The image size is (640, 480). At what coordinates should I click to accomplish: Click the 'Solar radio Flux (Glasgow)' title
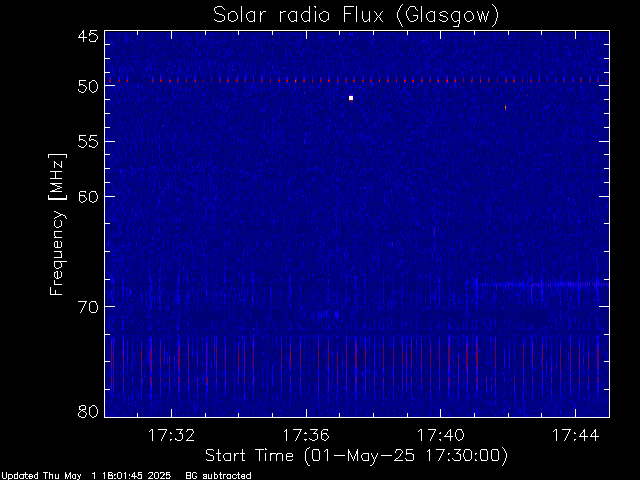(x=356, y=16)
